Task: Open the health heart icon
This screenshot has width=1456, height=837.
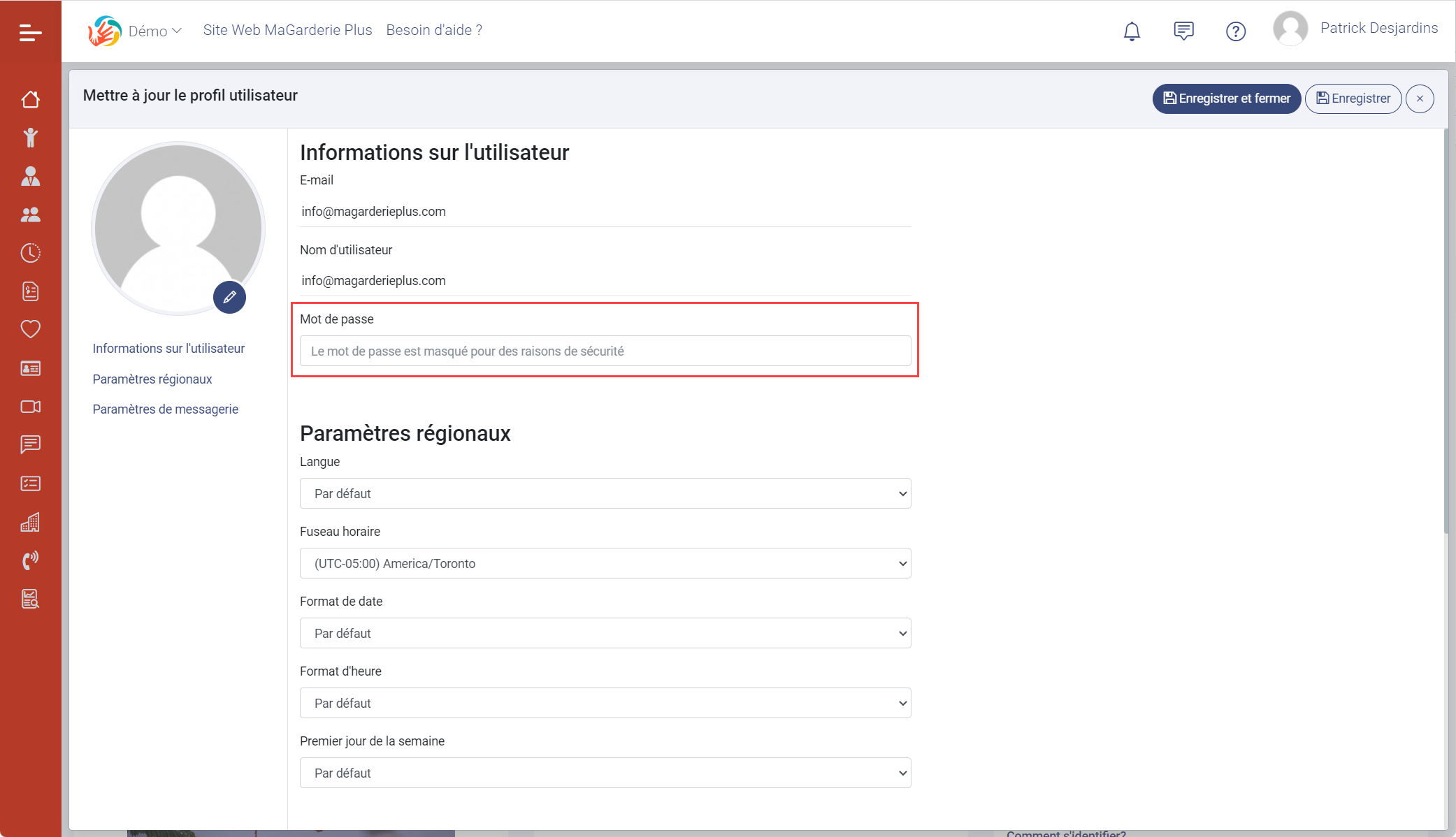Action: [x=30, y=329]
